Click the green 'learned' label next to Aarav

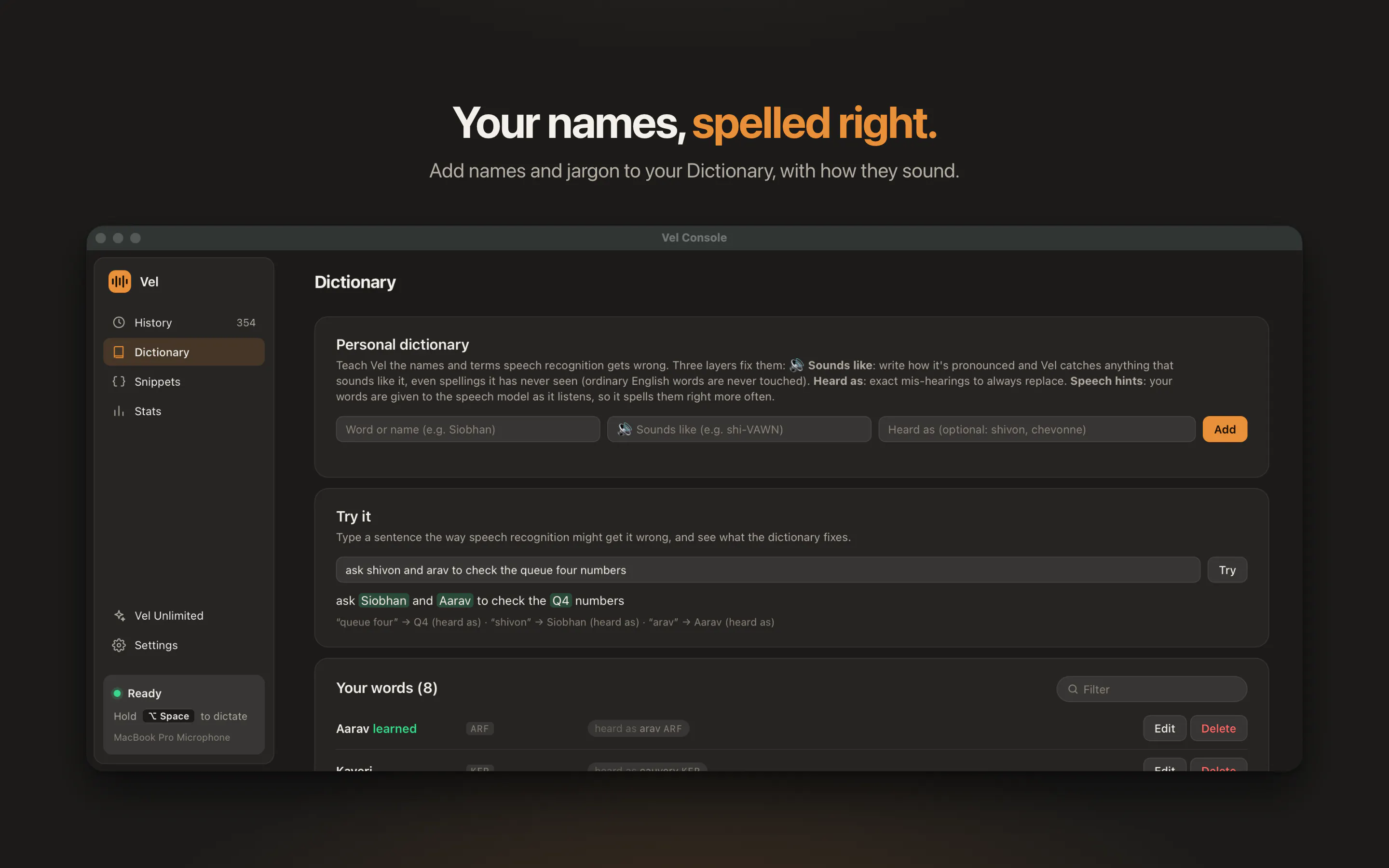point(395,729)
